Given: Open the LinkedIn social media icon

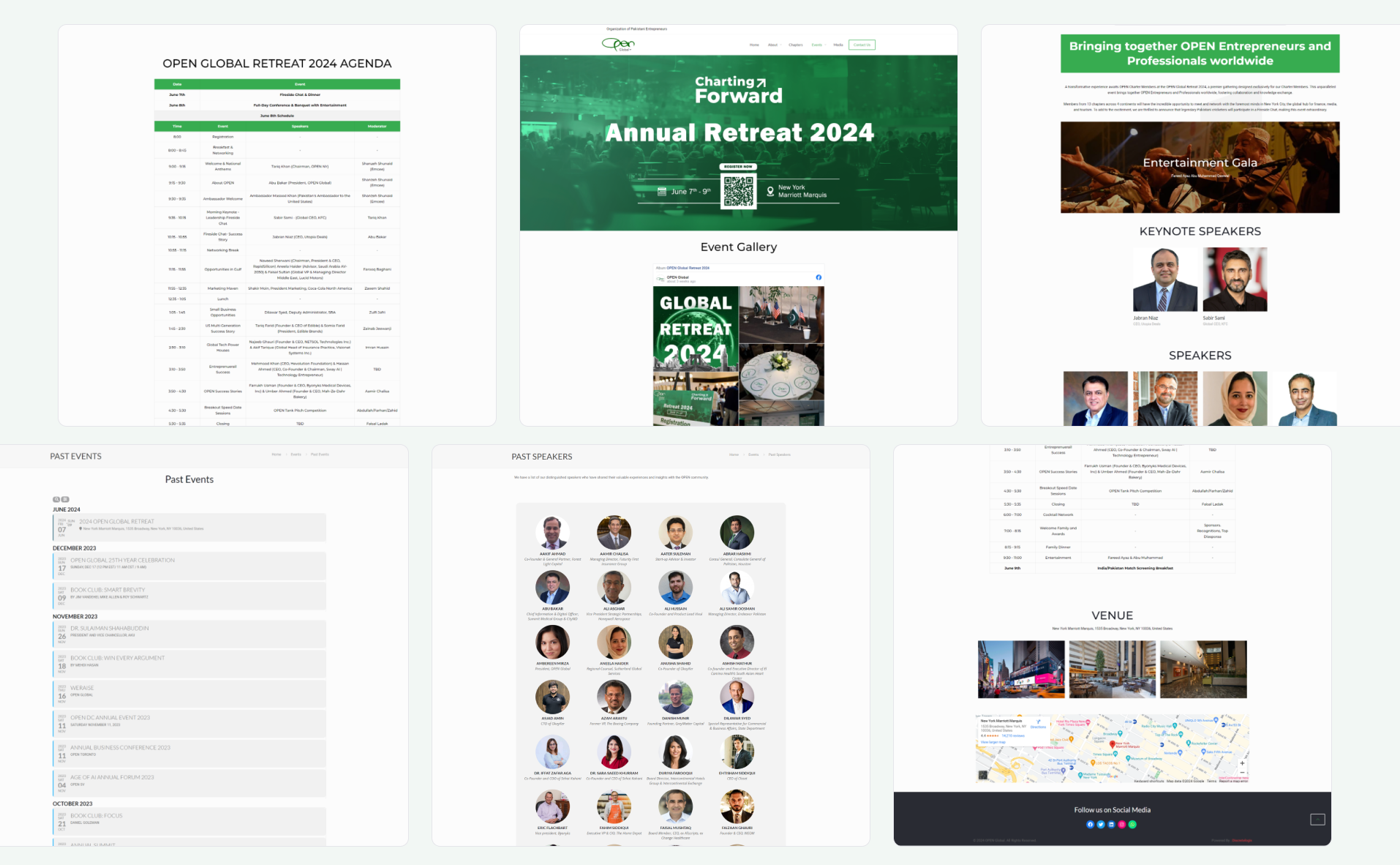Looking at the screenshot, I should [1111, 825].
